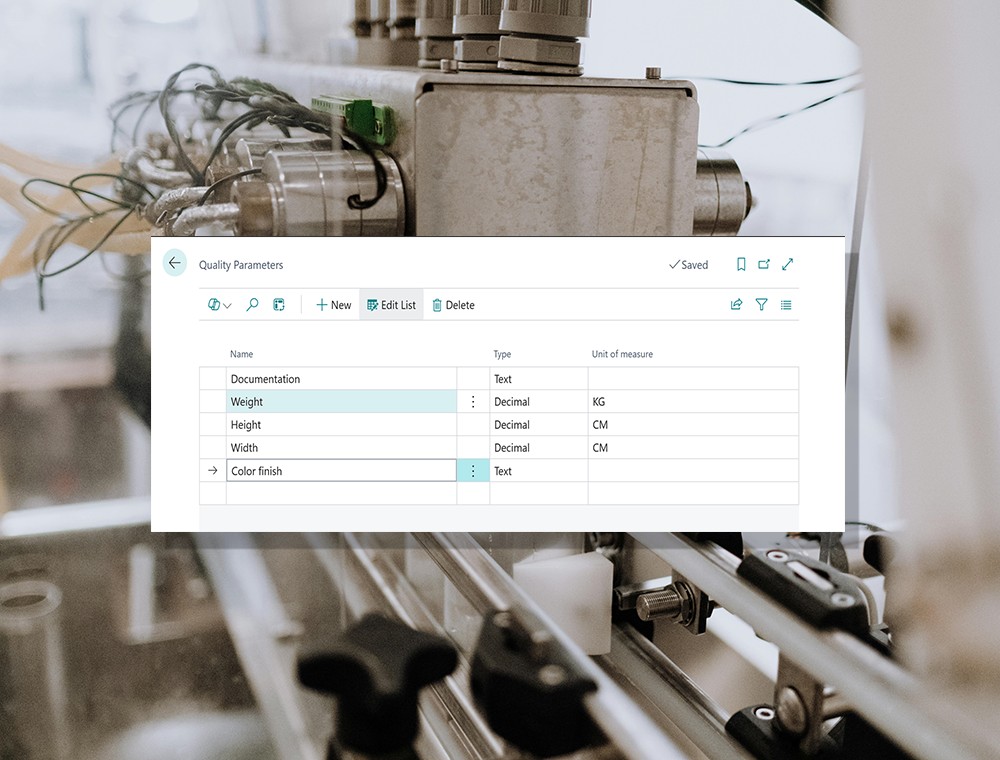Open the analyze view icon beside search
1000x760 pixels.
point(279,305)
